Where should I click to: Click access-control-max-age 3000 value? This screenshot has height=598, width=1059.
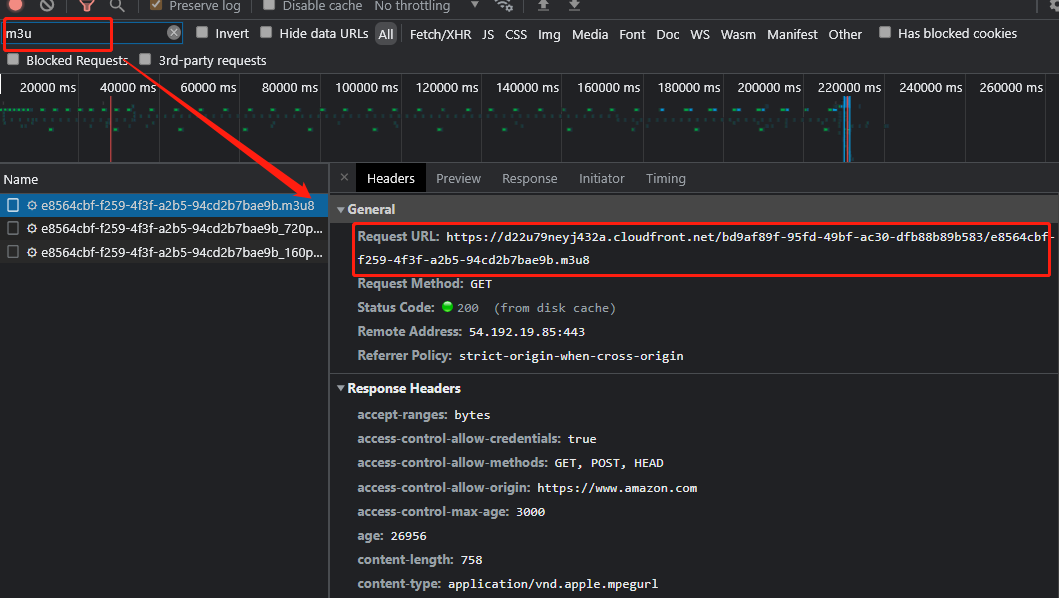(530, 512)
